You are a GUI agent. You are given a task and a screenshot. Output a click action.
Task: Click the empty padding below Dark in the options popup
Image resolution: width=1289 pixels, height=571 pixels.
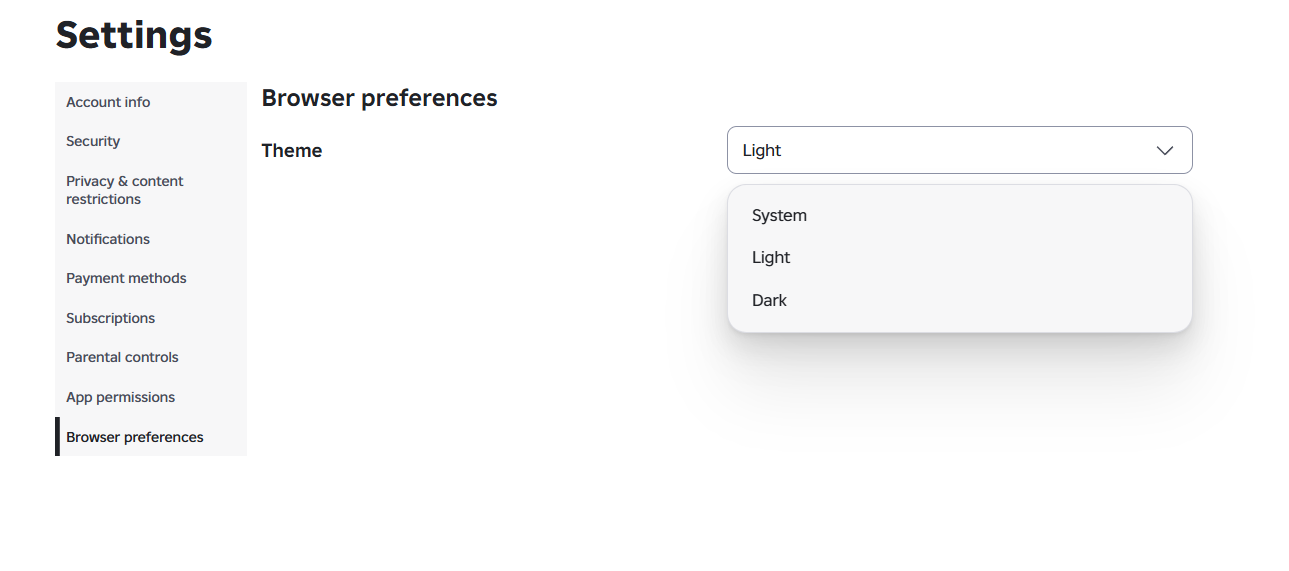pos(959,326)
